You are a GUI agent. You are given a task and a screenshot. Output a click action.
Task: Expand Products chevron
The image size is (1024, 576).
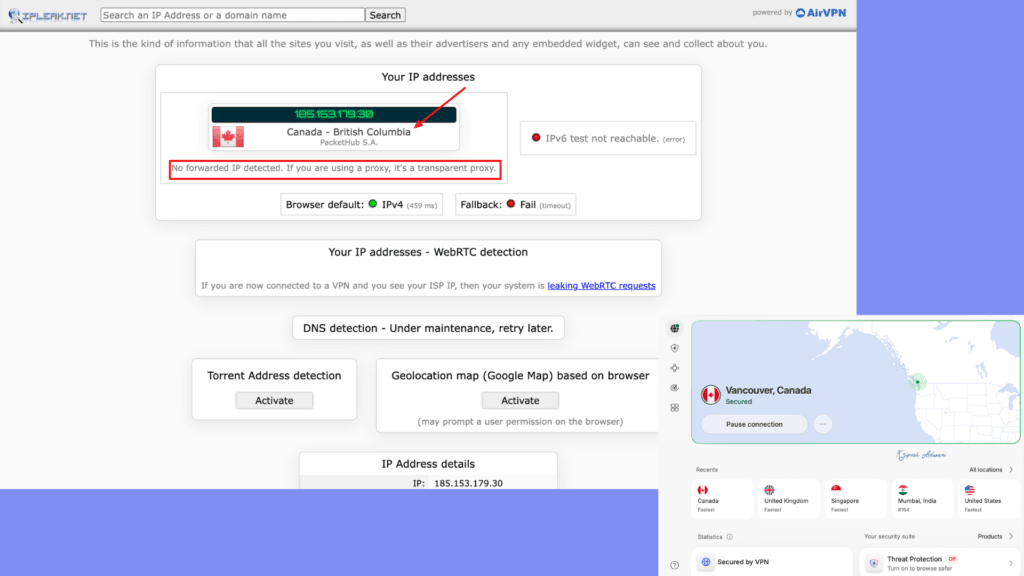(x=1011, y=537)
